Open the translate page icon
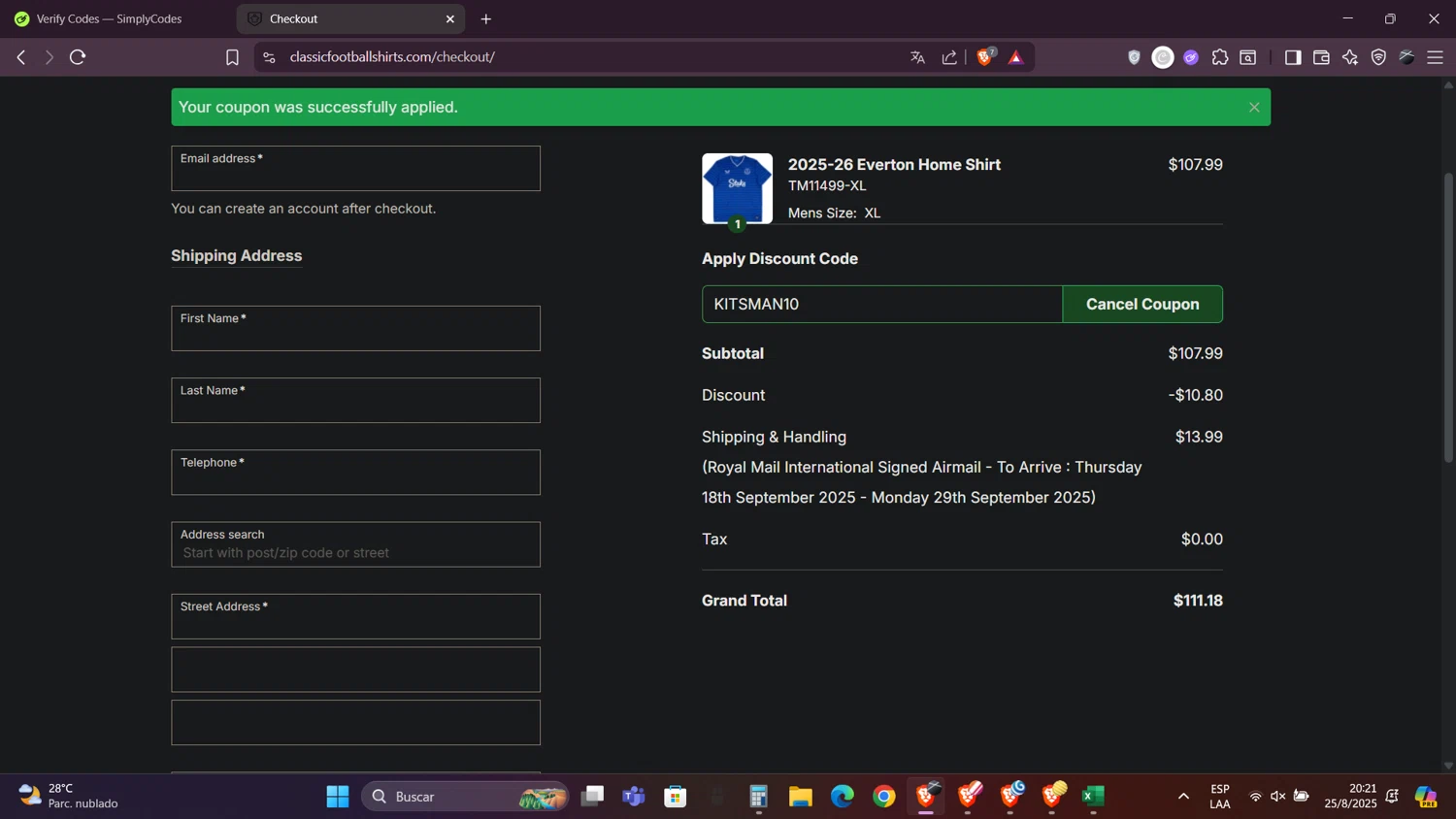1456x819 pixels. pos(917,57)
